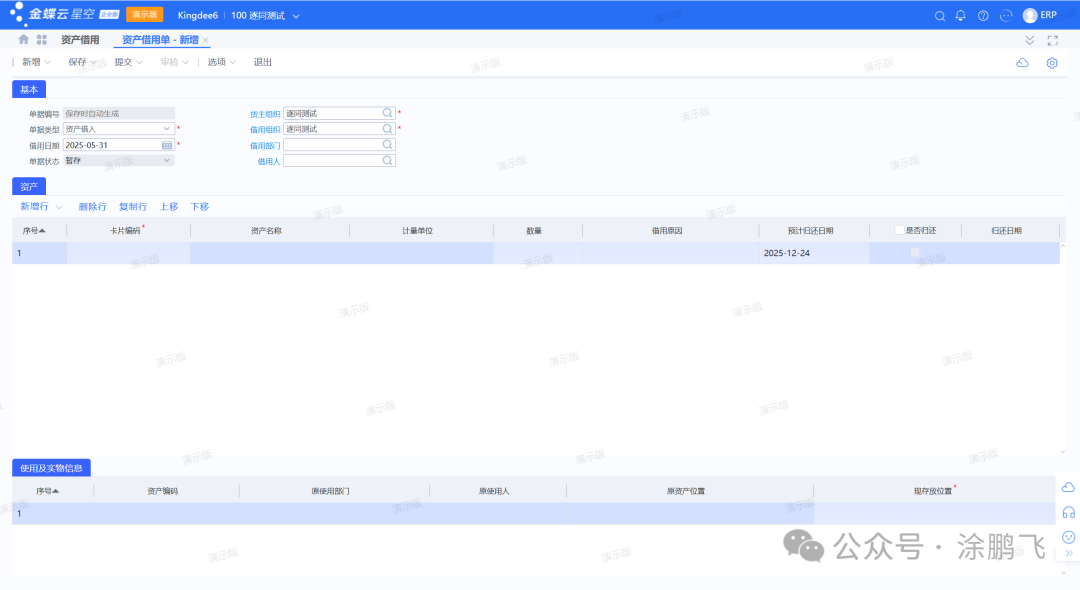Toggle the 是否归还 header checkbox
The height and width of the screenshot is (590, 1080).
coord(900,230)
